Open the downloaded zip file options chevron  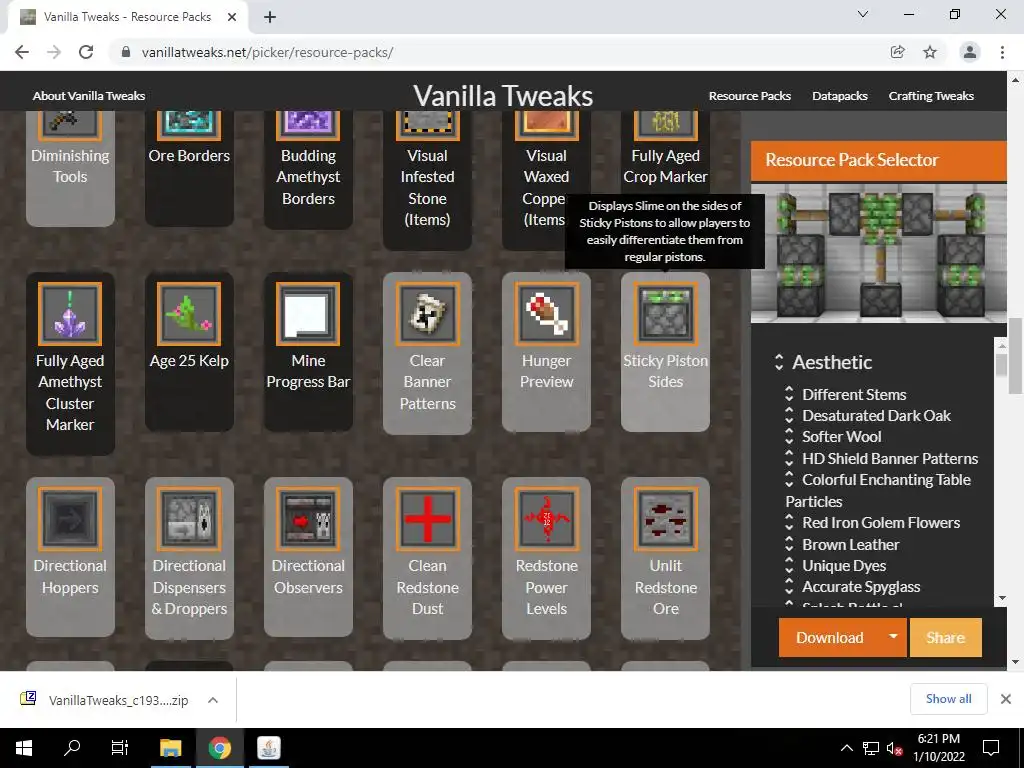[x=212, y=700]
